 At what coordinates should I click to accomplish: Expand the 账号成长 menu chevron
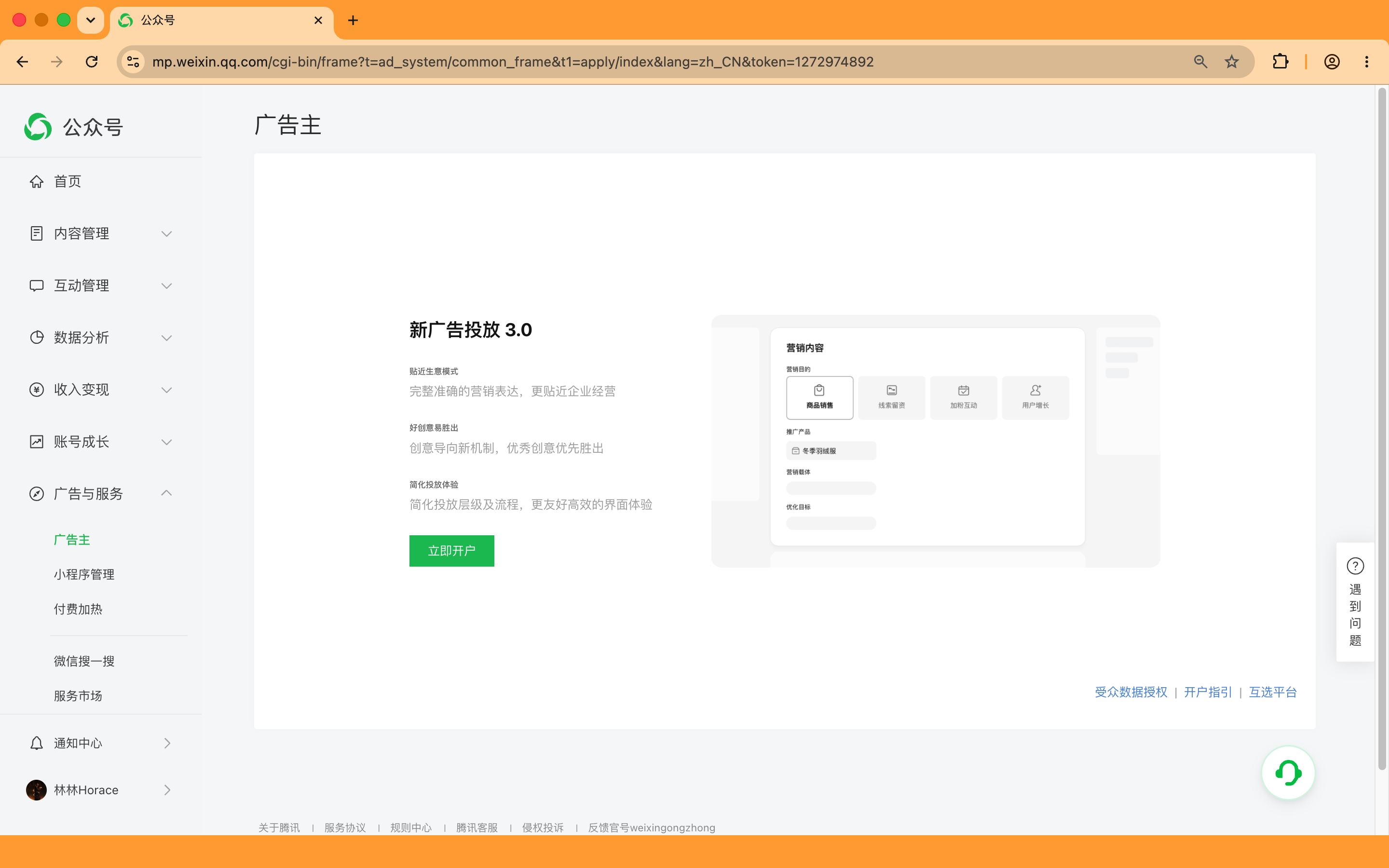click(166, 442)
